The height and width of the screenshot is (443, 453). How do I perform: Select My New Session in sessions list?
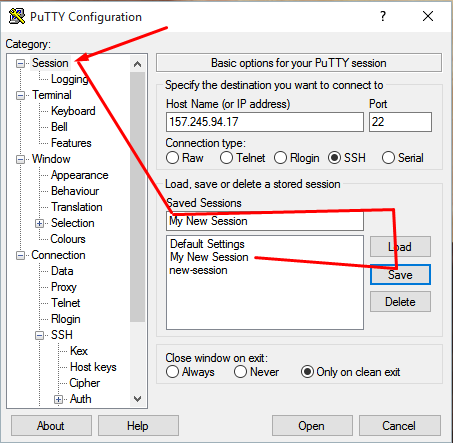point(209,257)
